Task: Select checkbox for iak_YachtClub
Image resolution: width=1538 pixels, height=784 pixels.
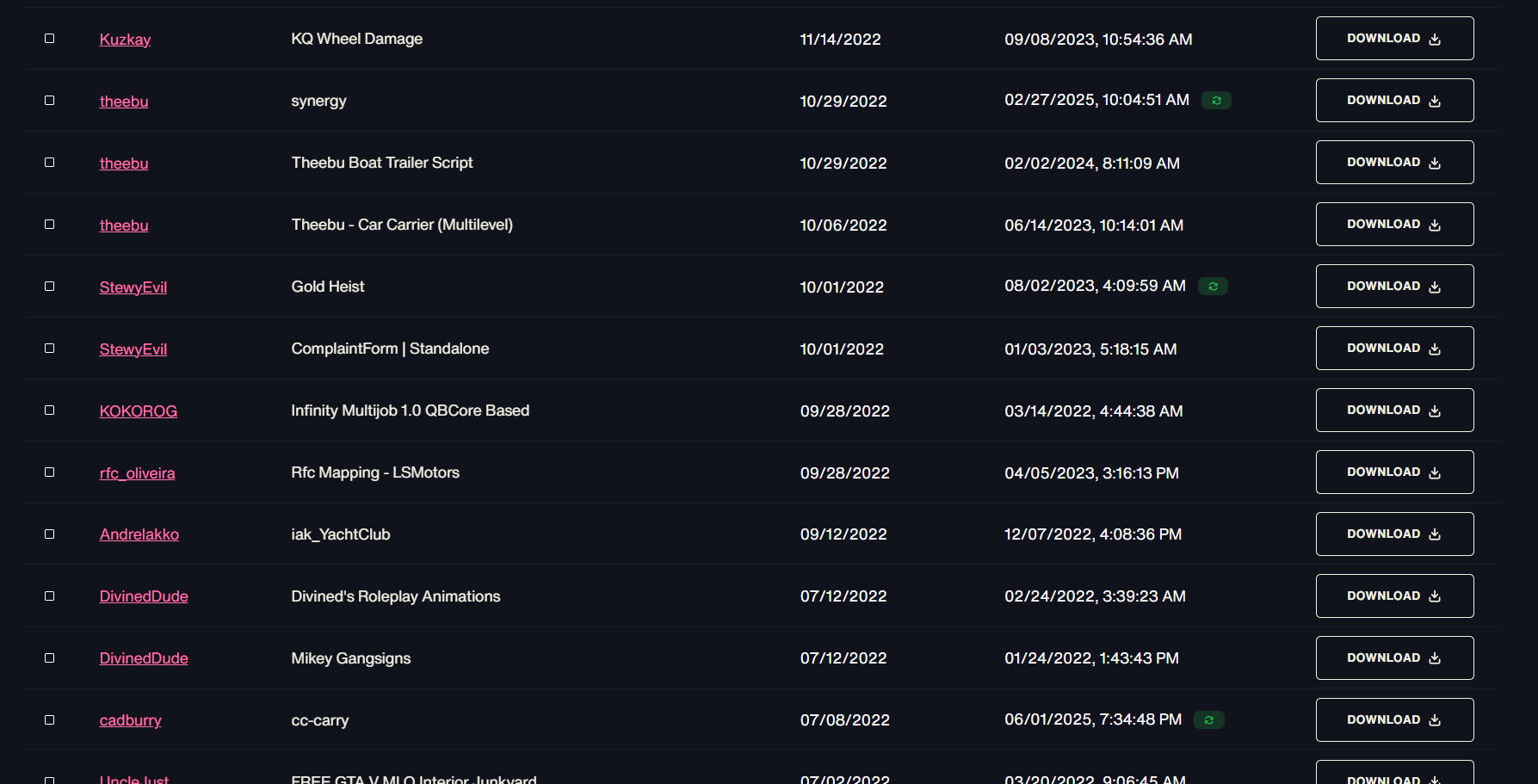Action: 50,534
